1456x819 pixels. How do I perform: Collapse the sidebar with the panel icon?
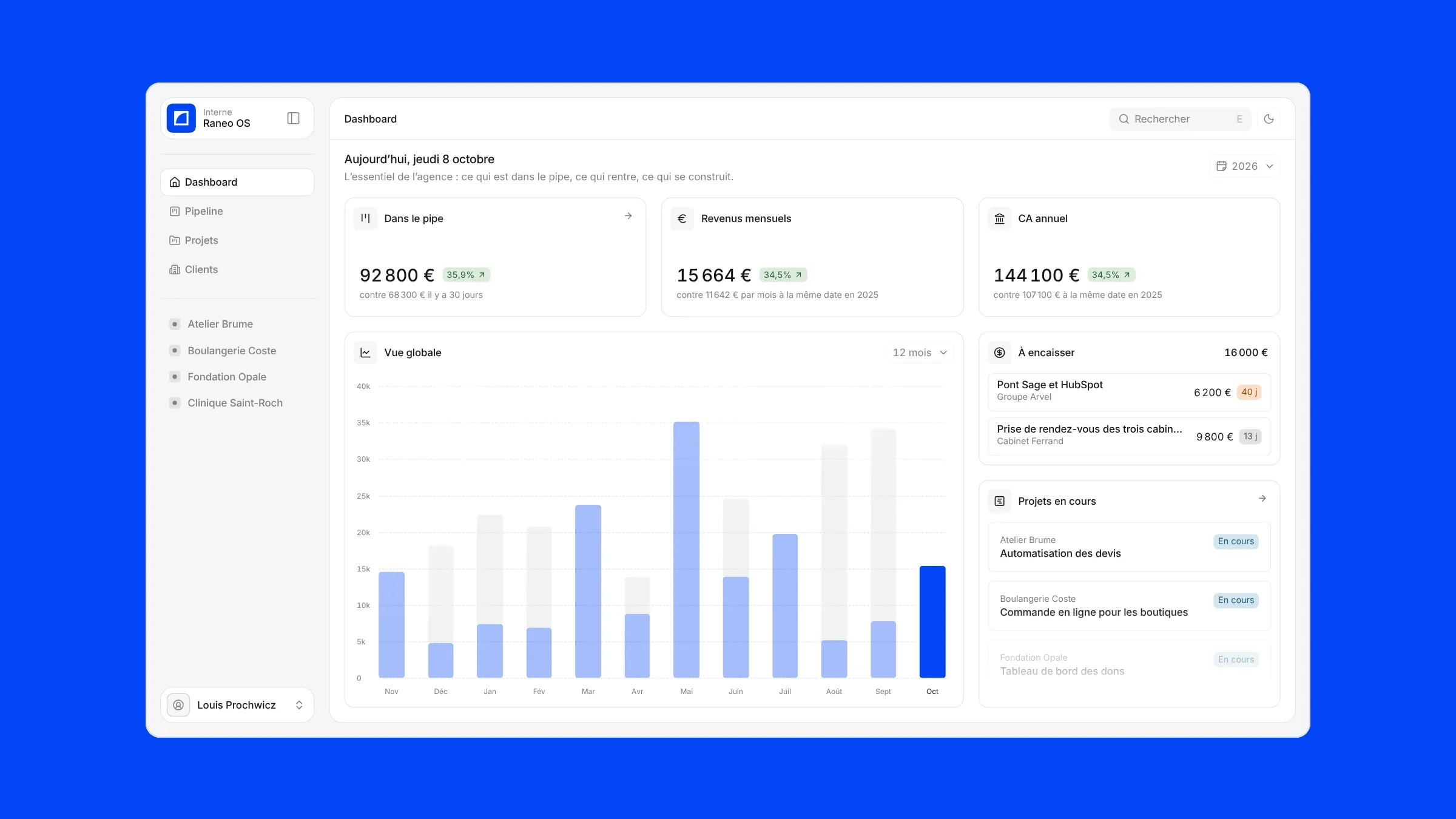[x=294, y=118]
